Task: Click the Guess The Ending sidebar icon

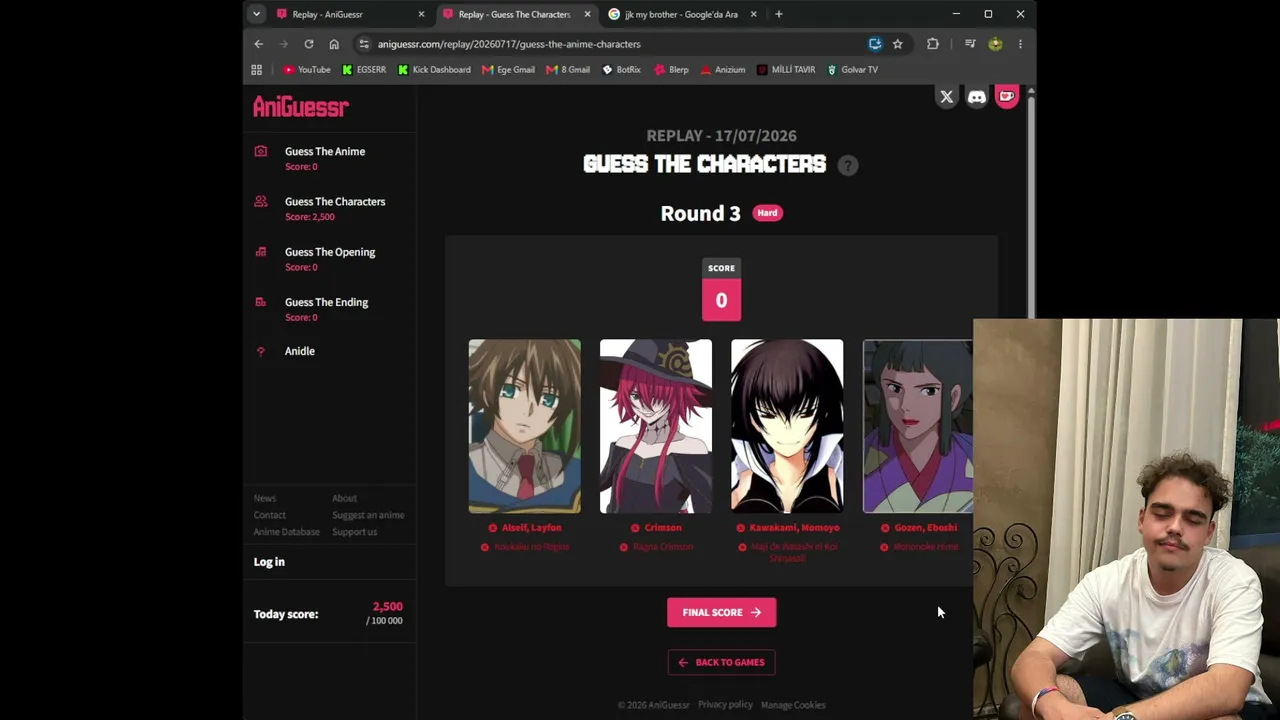Action: (x=261, y=302)
